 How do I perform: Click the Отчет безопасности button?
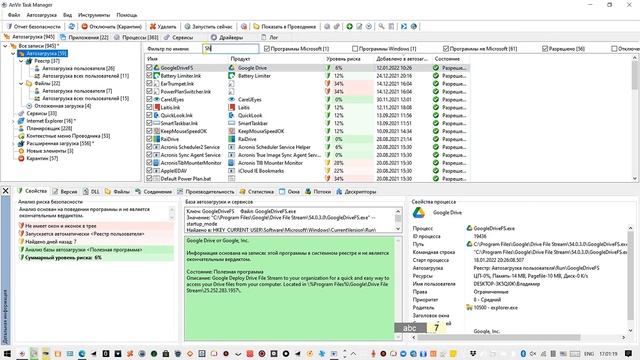[33, 27]
